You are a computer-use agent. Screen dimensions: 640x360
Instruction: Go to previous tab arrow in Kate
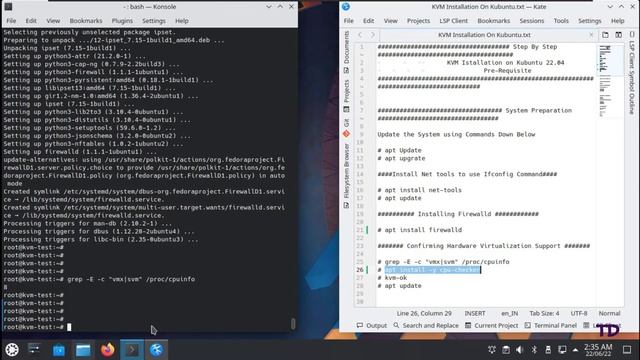[x=360, y=35]
